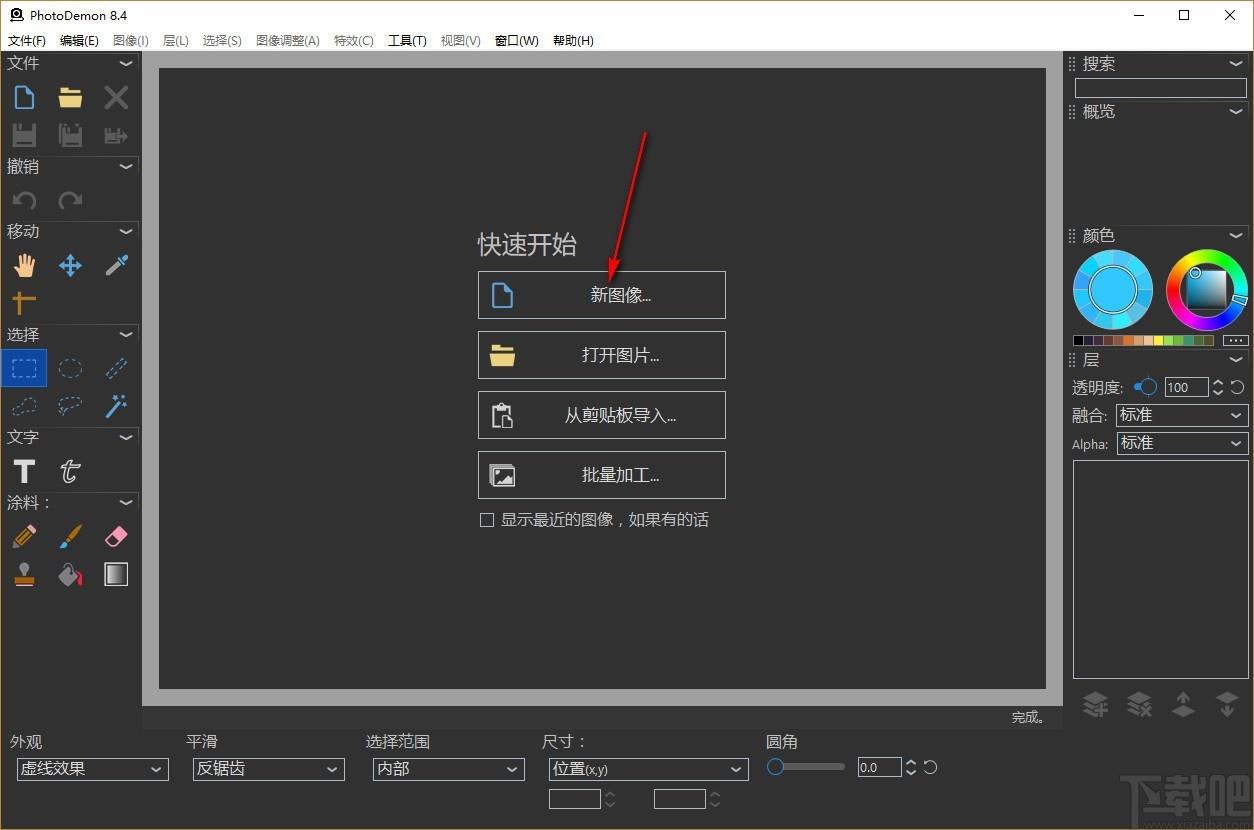This screenshot has width=1254, height=830.
Task: Open the 特效(C) menu
Action: [x=353, y=41]
